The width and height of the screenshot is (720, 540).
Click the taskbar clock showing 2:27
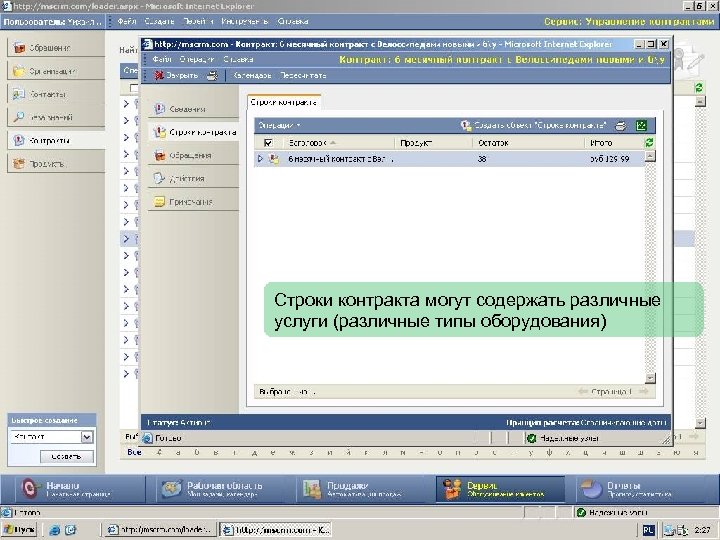(x=702, y=530)
